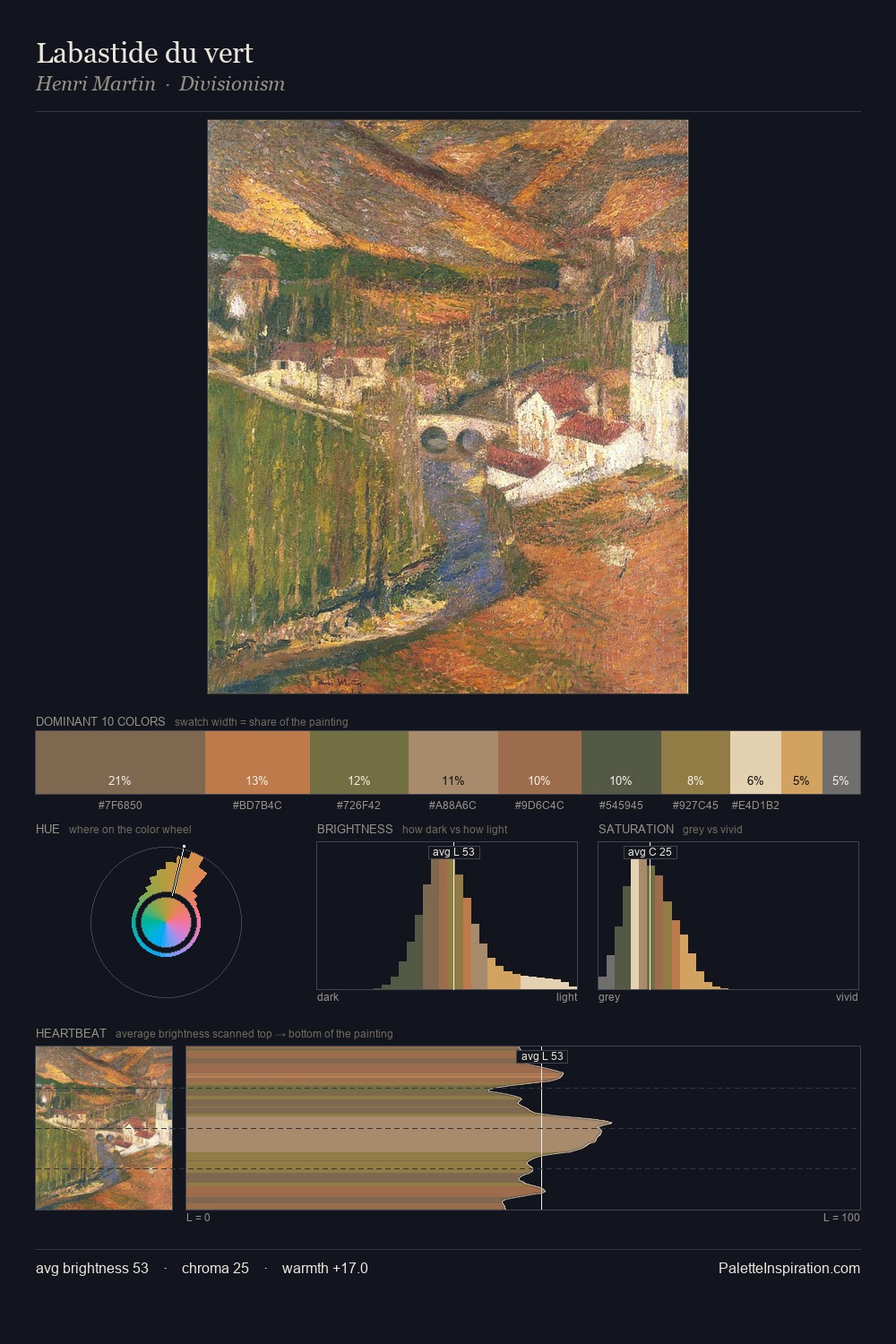This screenshot has width=896, height=1344.
Task: Select the 21% swatch #7F6850
Action: click(120, 762)
